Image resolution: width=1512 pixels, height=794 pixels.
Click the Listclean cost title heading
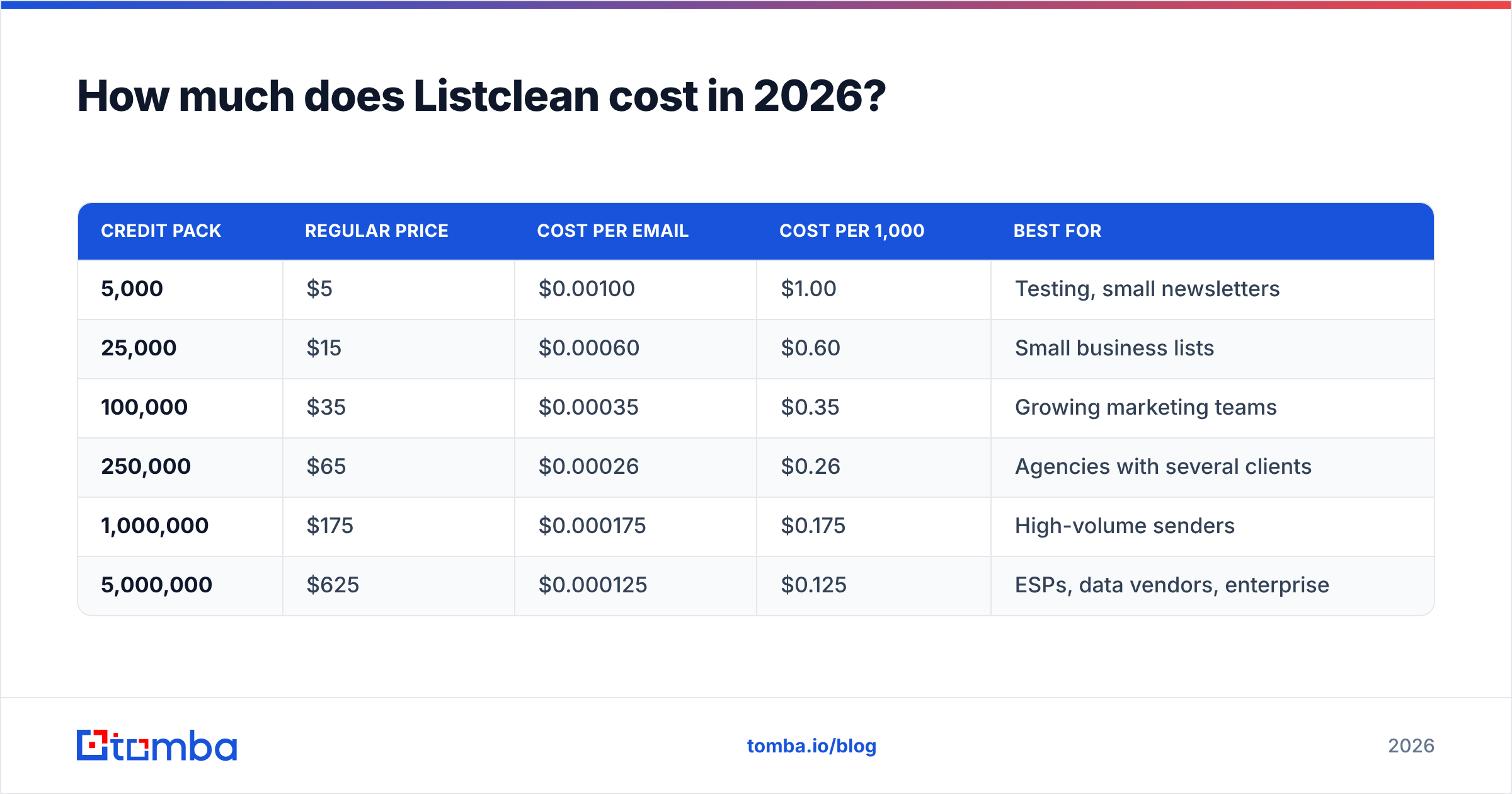pyautogui.click(x=482, y=96)
